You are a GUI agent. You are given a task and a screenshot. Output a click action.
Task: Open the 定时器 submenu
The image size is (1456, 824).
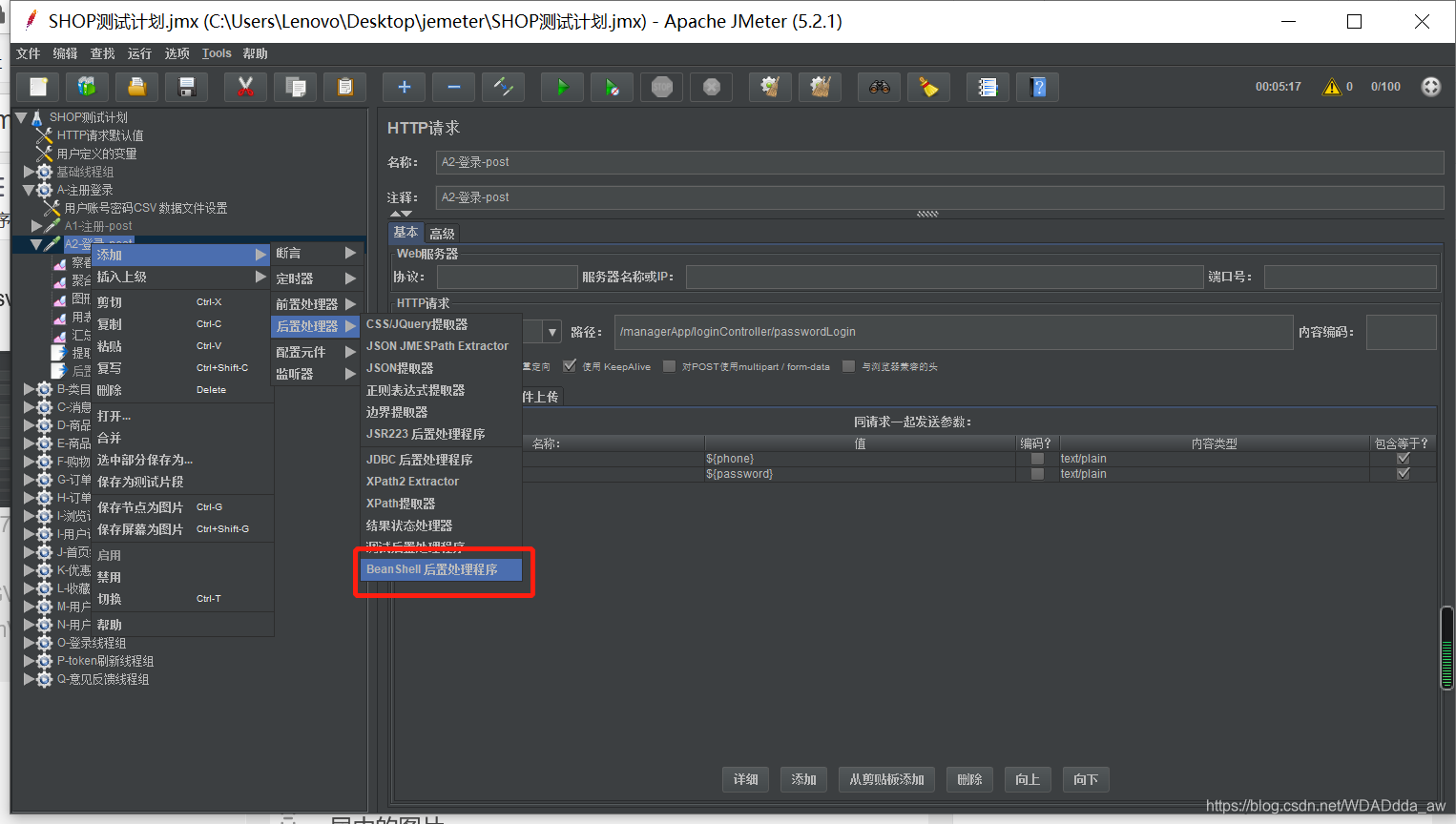(x=316, y=278)
